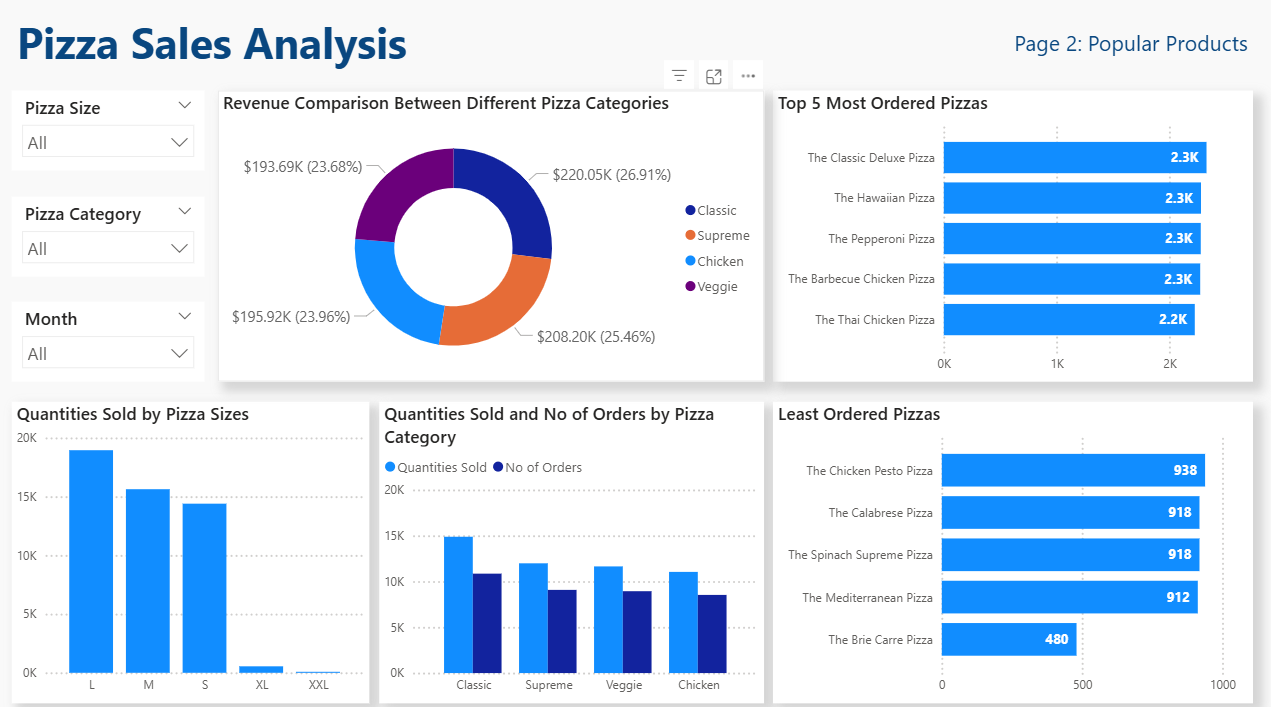Open the Pizza Category All dropdown
1271x707 pixels.
tap(108, 249)
